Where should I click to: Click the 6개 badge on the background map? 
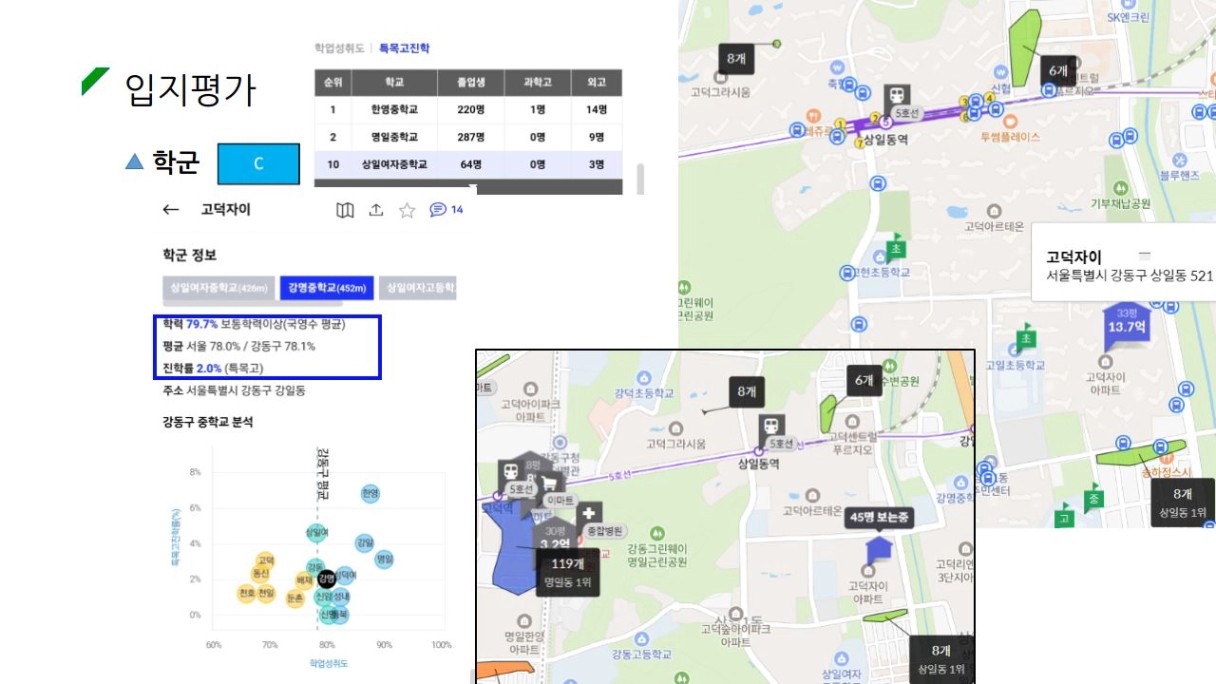(x=1057, y=71)
